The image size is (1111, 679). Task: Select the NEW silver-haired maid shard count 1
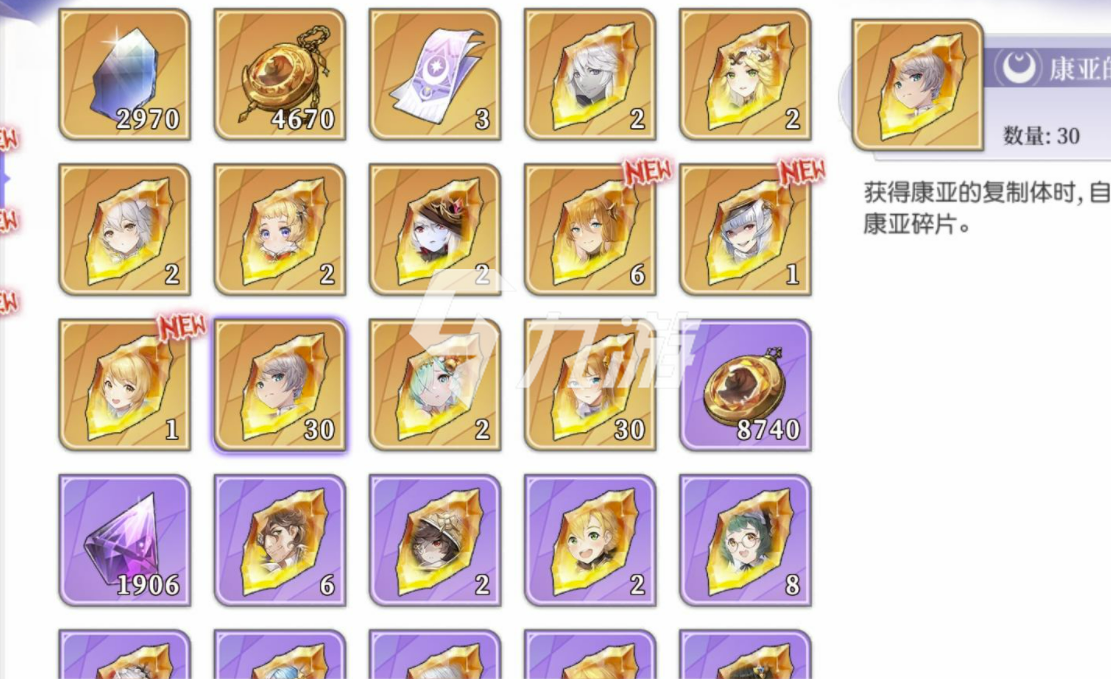[x=745, y=230]
